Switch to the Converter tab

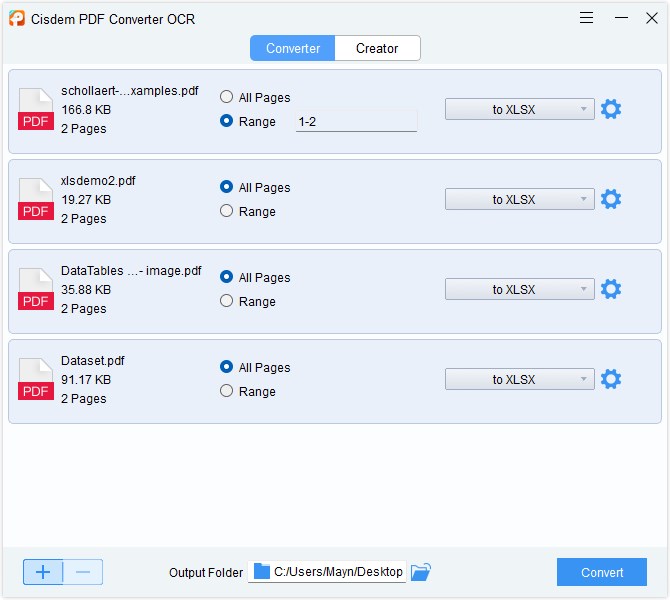tap(293, 48)
